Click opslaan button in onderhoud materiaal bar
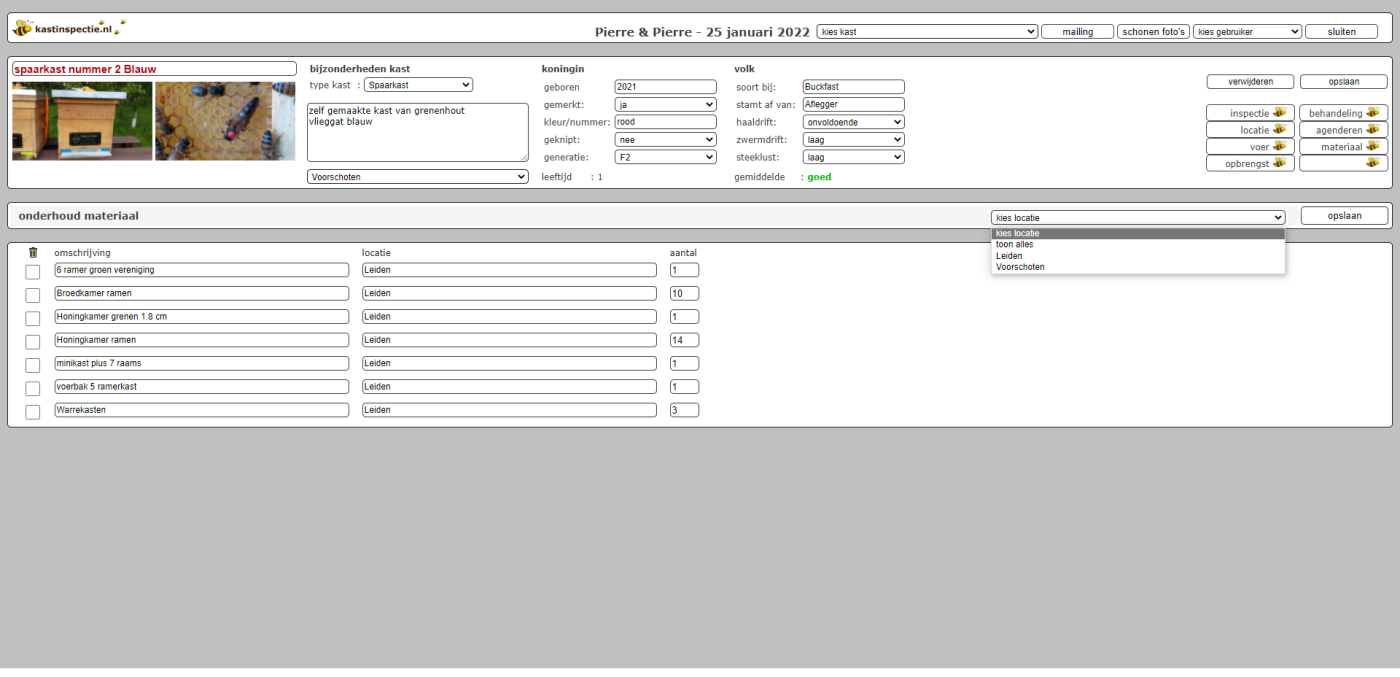The height and width of the screenshot is (677, 1400). click(1344, 216)
